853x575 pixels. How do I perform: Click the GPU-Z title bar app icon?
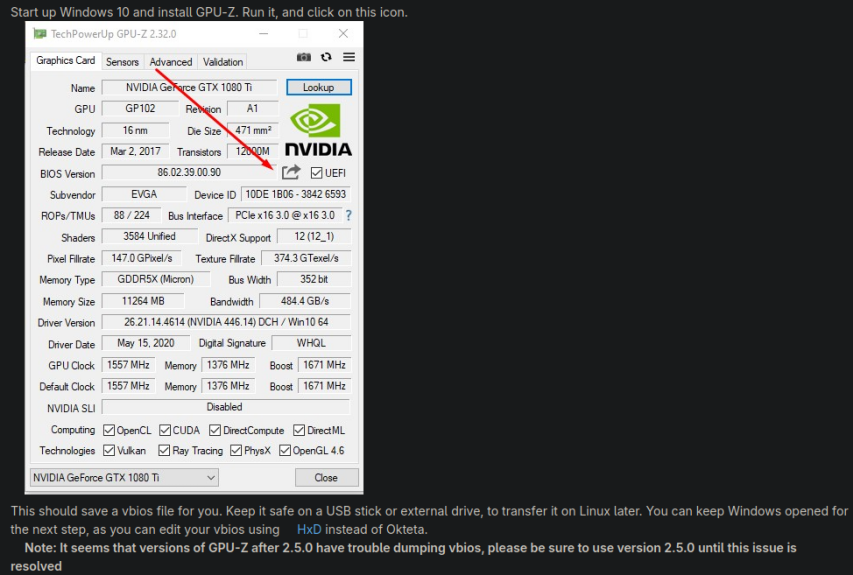pos(40,34)
